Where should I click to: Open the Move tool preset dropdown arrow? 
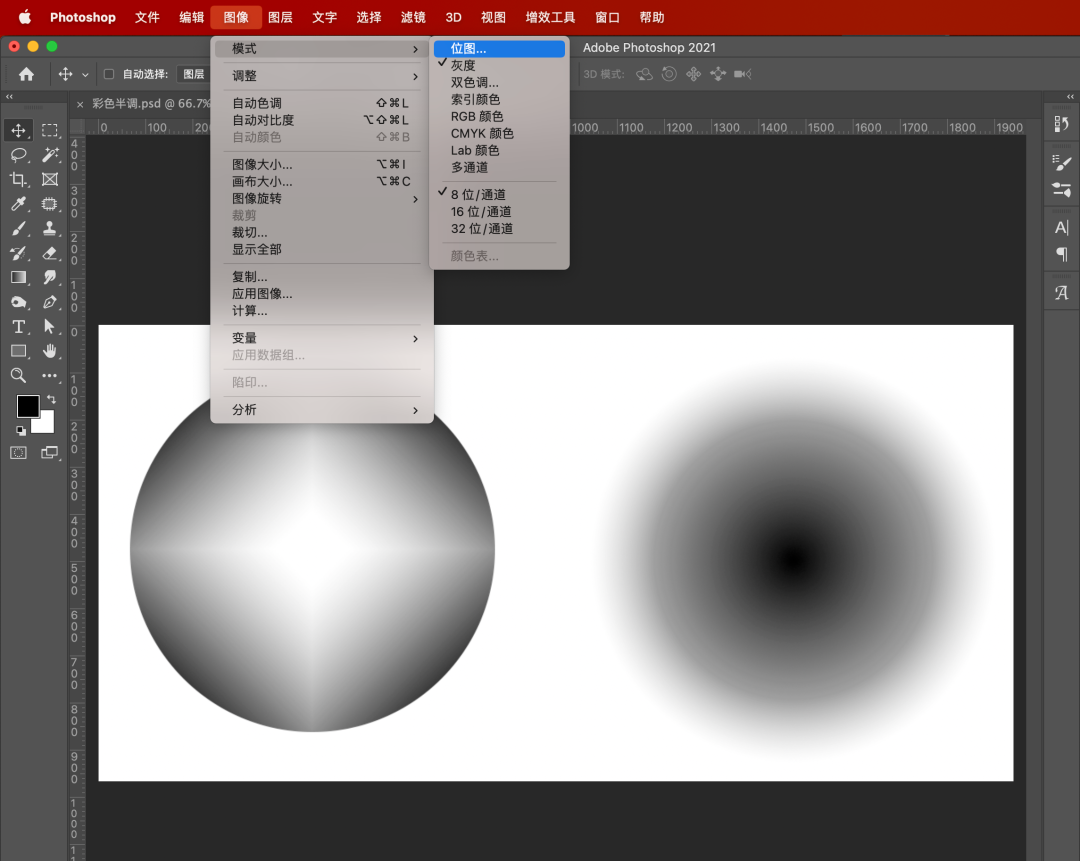click(85, 75)
